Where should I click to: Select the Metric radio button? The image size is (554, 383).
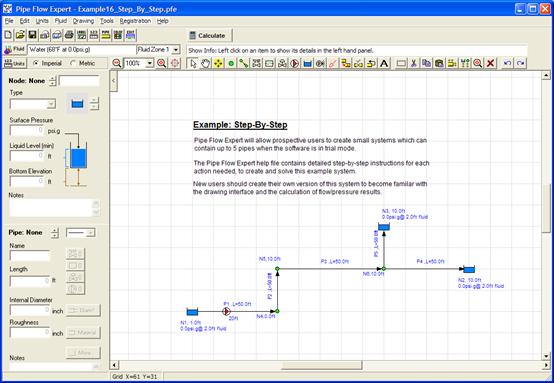click(x=73, y=63)
